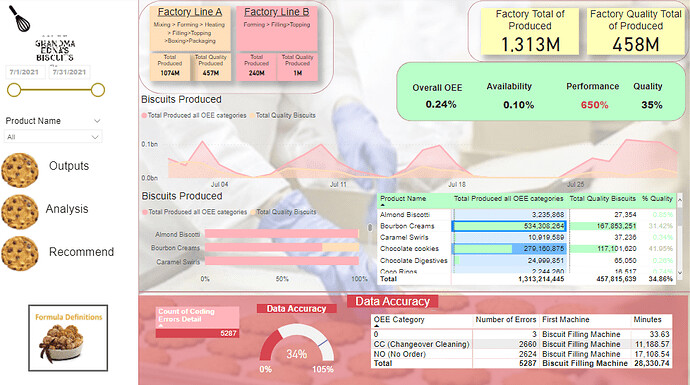The width and height of the screenshot is (690, 385).
Task: Click the right date slider handle
Action: tap(98, 90)
